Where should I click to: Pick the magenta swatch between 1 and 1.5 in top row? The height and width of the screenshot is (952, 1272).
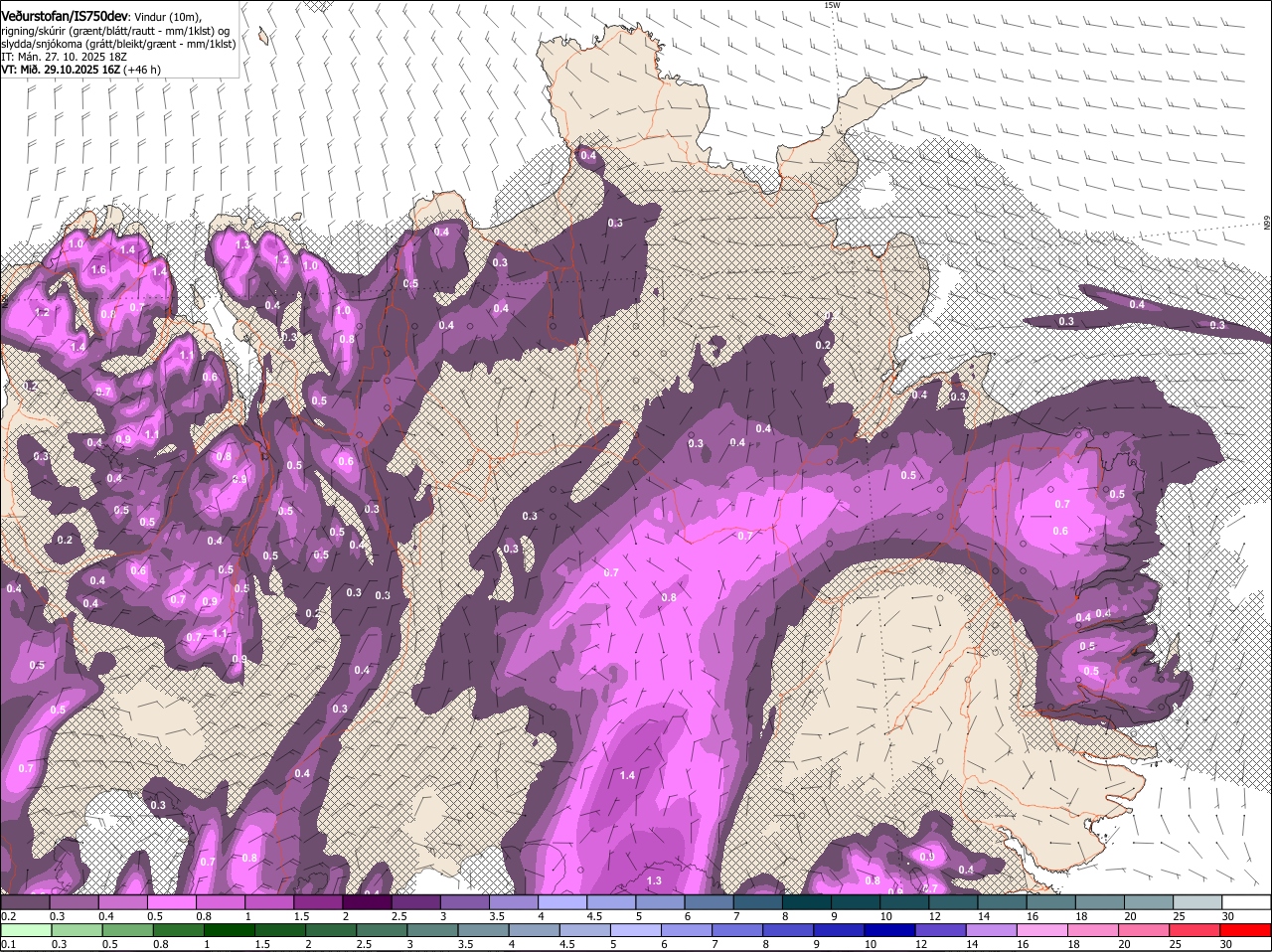(x=270, y=902)
